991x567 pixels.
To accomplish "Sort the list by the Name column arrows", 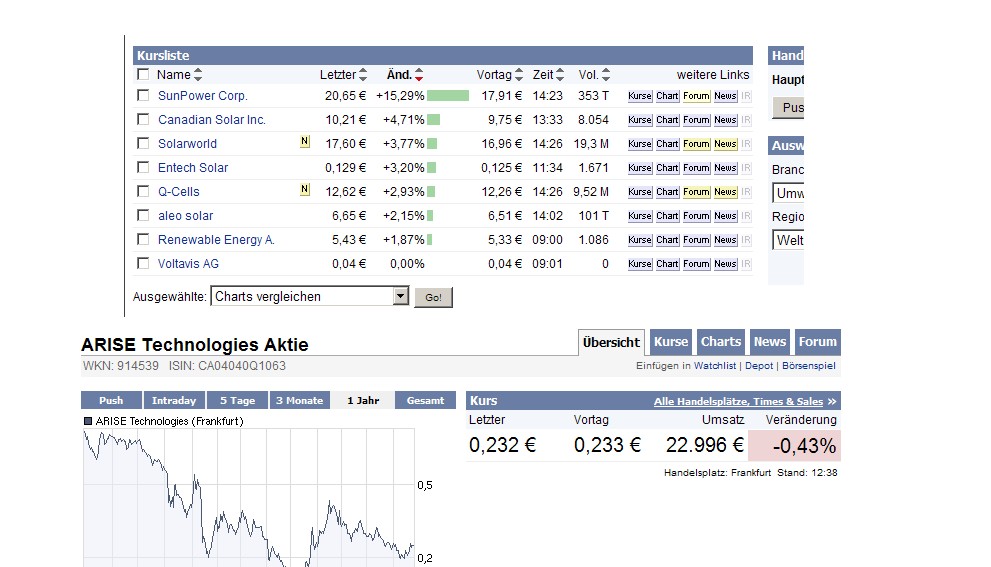I will [198, 75].
